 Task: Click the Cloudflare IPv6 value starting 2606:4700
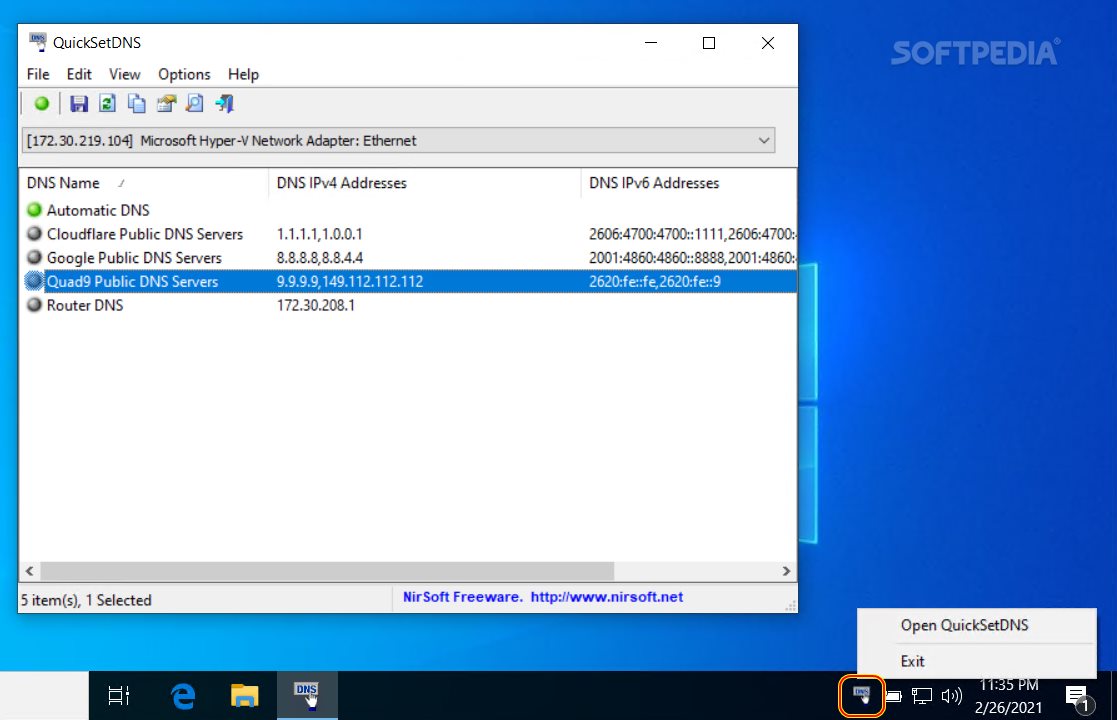coord(692,234)
